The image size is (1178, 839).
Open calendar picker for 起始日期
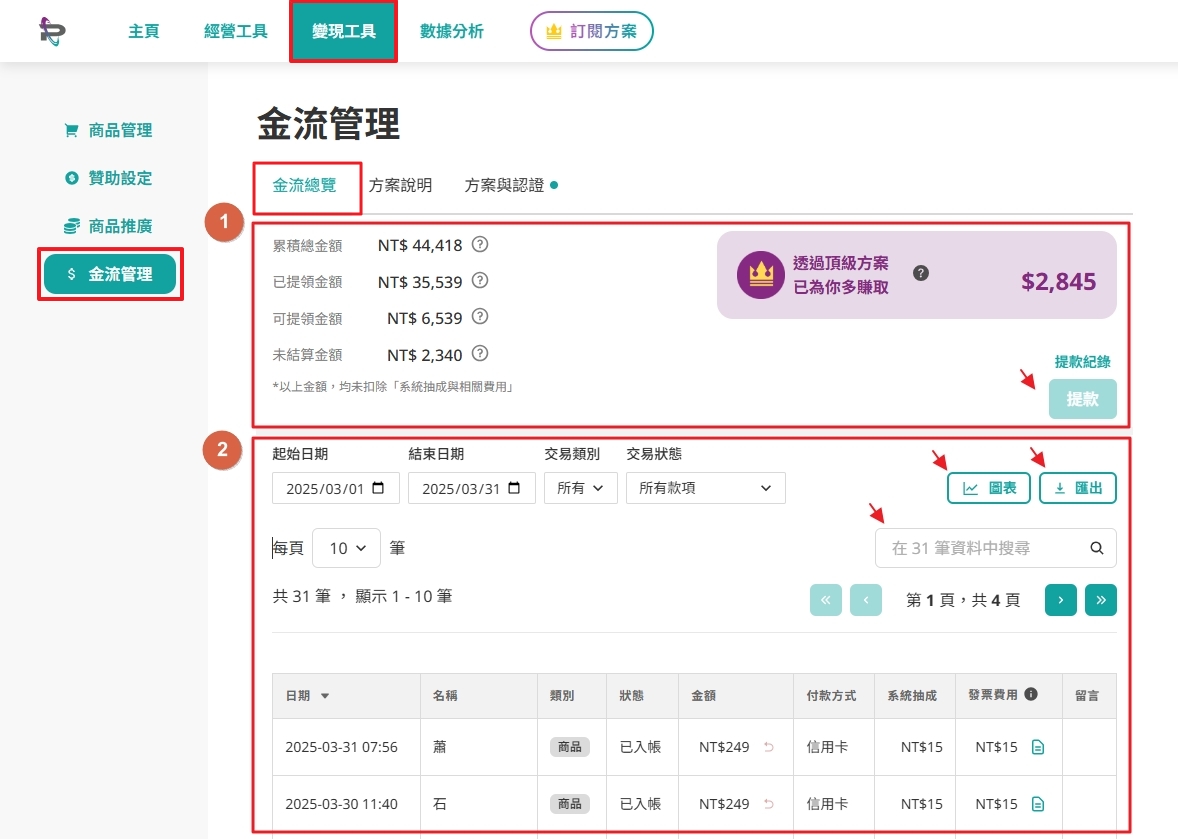click(378, 488)
